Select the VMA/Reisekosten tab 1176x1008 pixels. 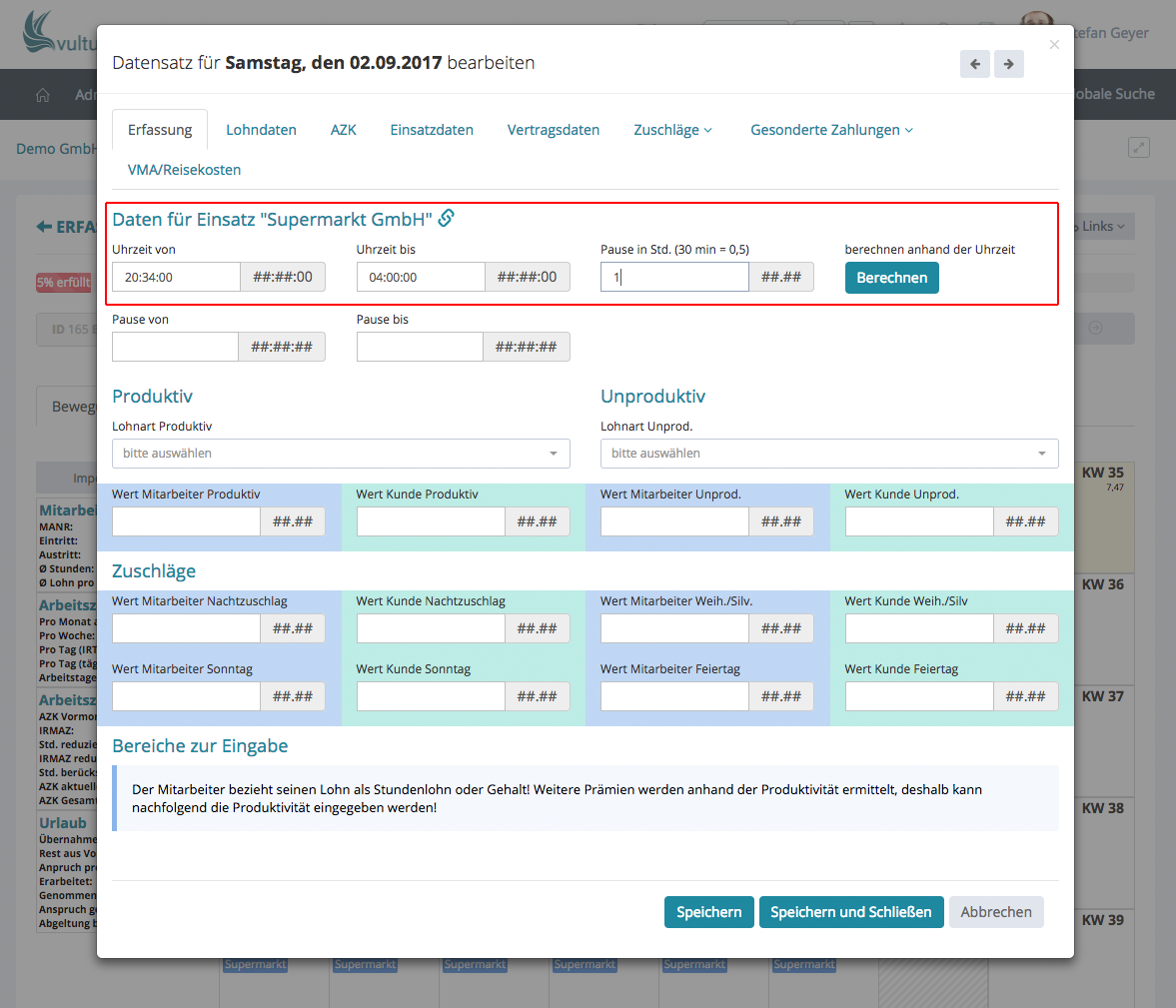[184, 170]
